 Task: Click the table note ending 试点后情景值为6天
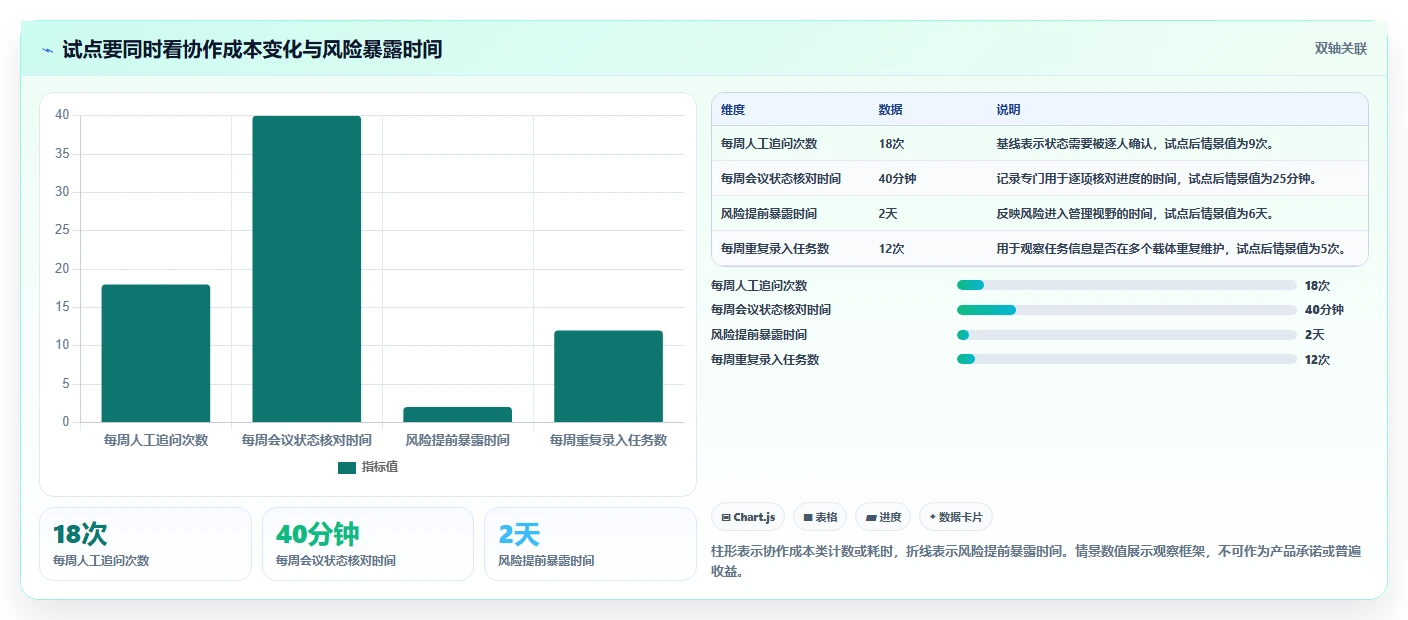pos(1135,214)
